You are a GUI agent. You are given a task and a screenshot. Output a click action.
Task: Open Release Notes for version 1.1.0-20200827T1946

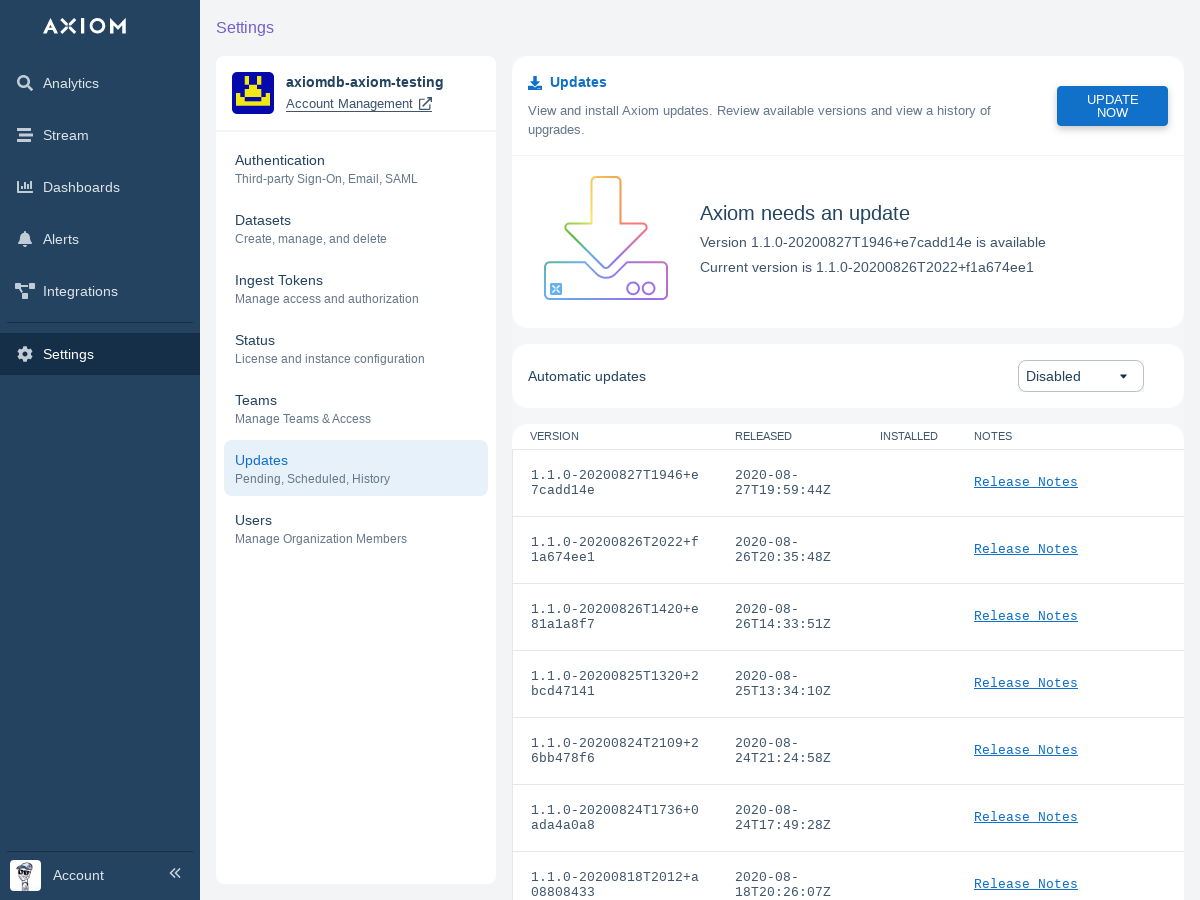pos(1025,482)
